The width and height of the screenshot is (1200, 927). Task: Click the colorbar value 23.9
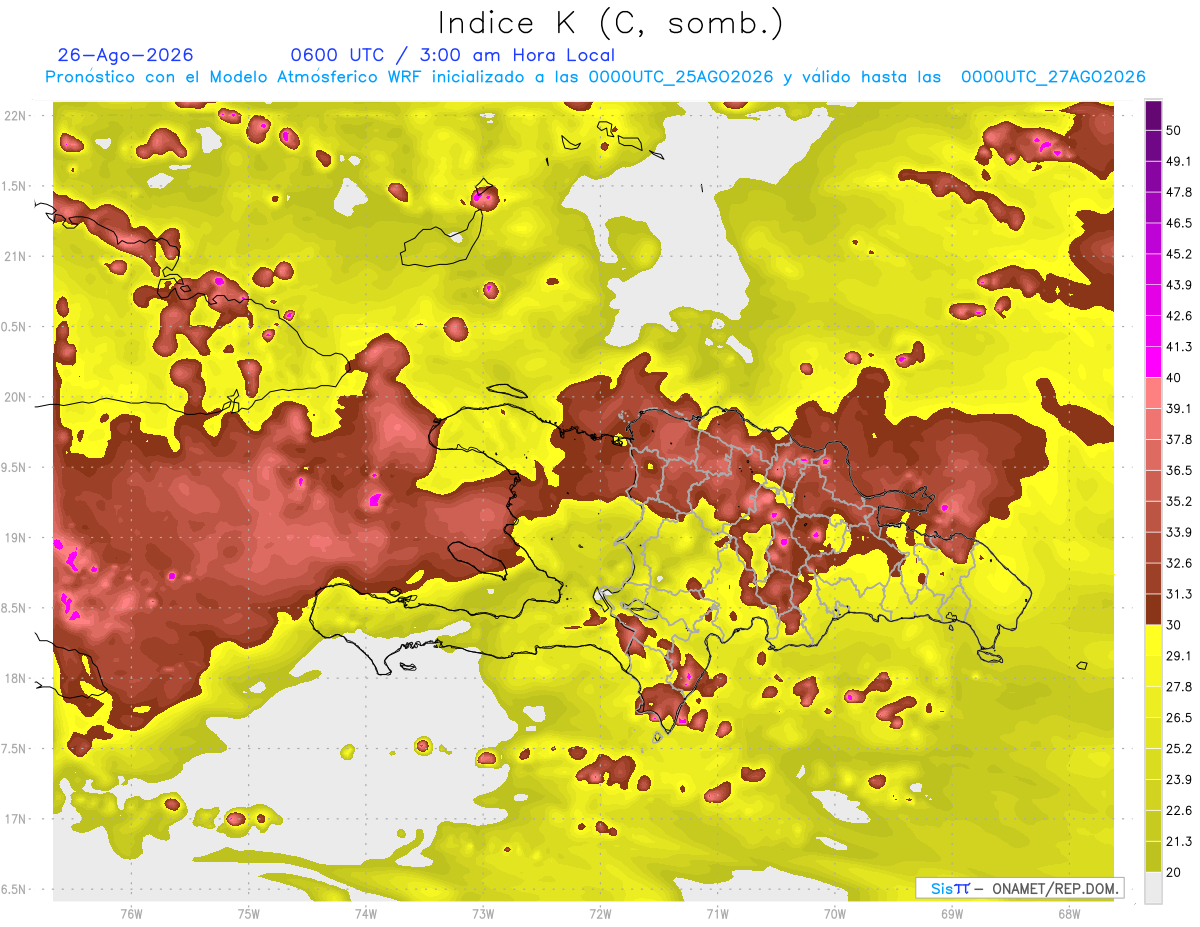pos(1179,779)
